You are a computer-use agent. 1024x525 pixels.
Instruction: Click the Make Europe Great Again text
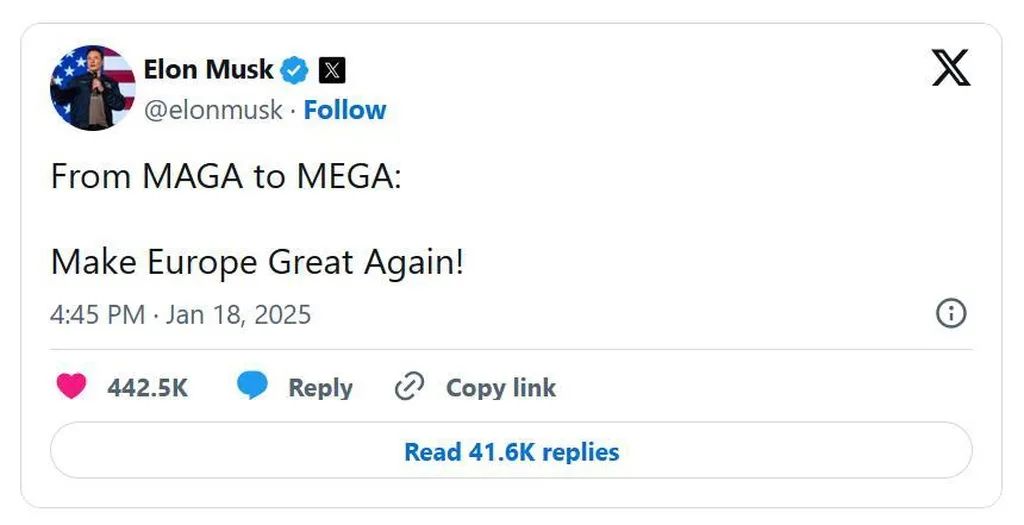tap(257, 263)
